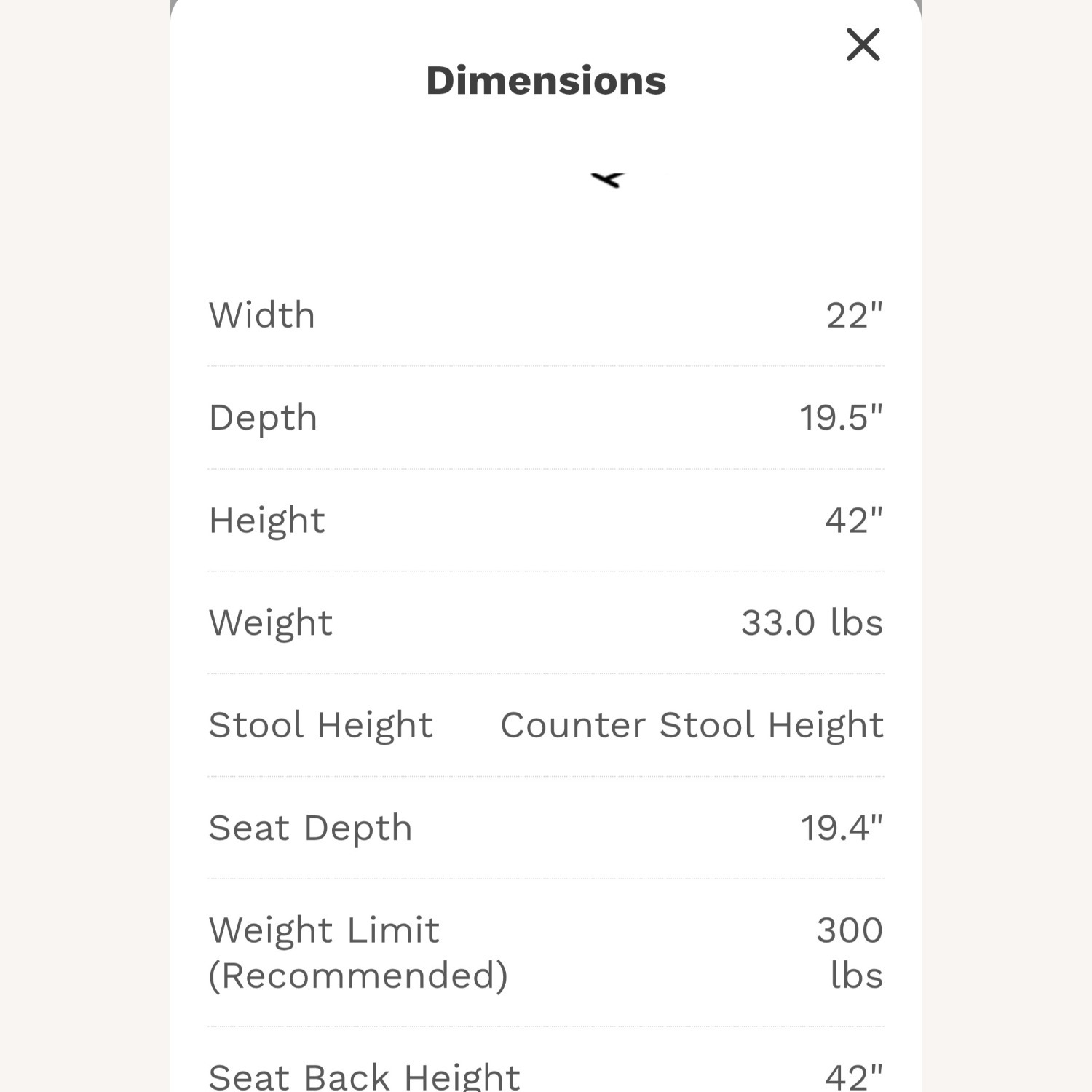Select the 19.4" seat depth value
The height and width of the screenshot is (1092, 1092).
[x=843, y=828]
